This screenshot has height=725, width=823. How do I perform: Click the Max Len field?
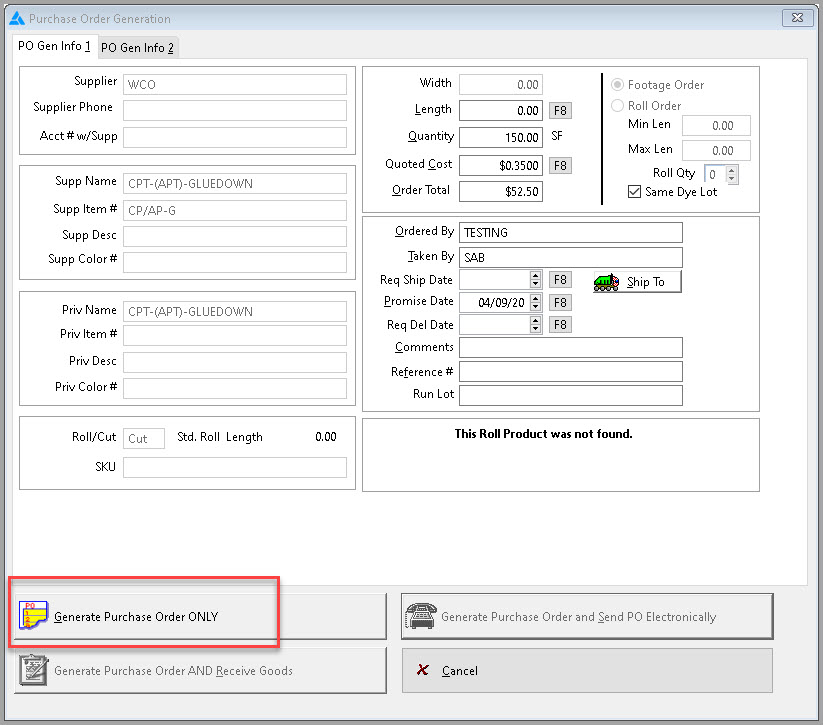[716, 151]
